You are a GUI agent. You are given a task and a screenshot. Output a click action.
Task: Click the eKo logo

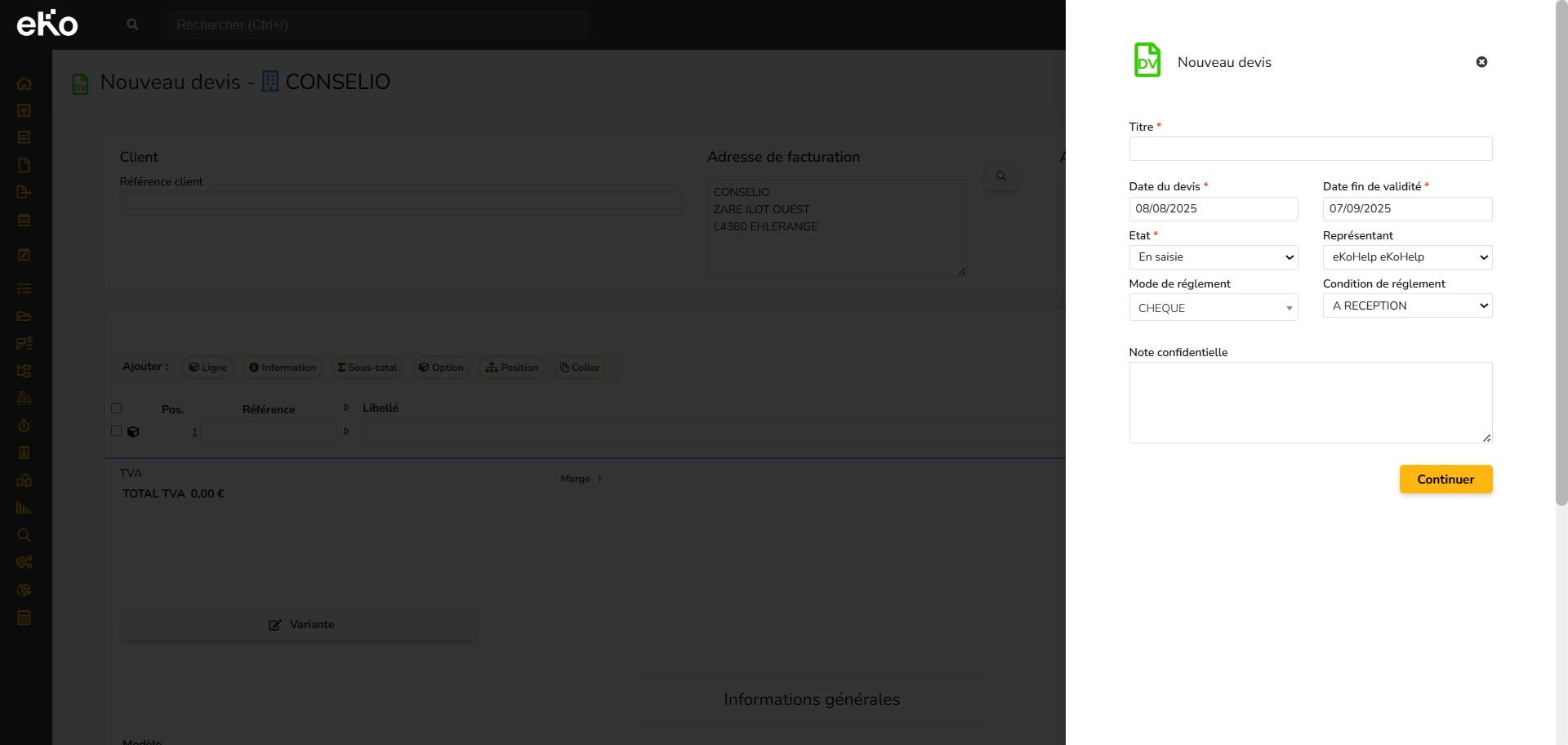pos(47,24)
